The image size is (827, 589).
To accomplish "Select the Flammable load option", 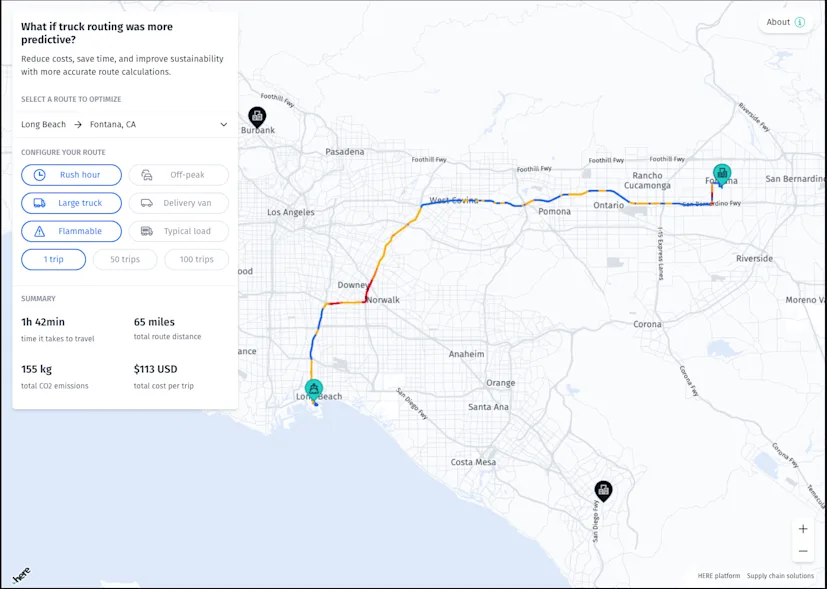I will point(71,231).
